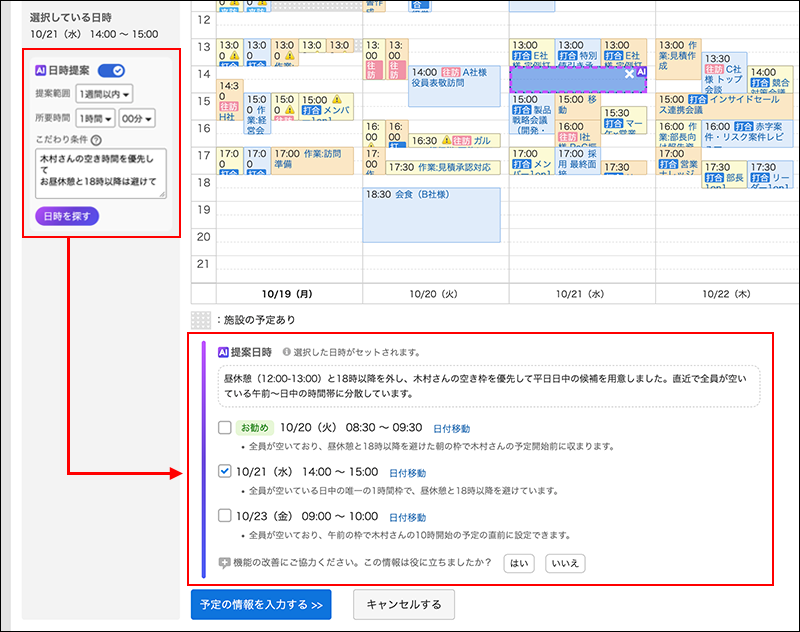This screenshot has height=632, width=800.
Task: Open the 13:00 特別 meeting on Wednesday
Action: point(578,52)
